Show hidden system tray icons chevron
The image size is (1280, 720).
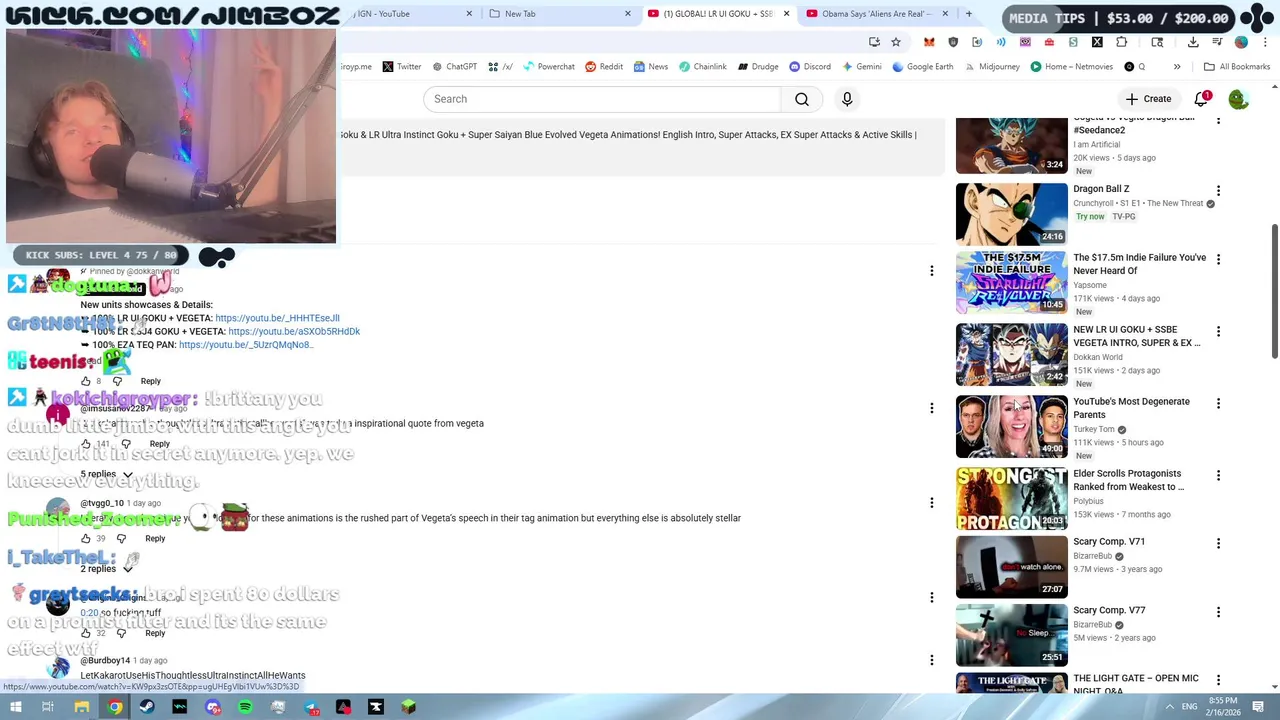1169,707
